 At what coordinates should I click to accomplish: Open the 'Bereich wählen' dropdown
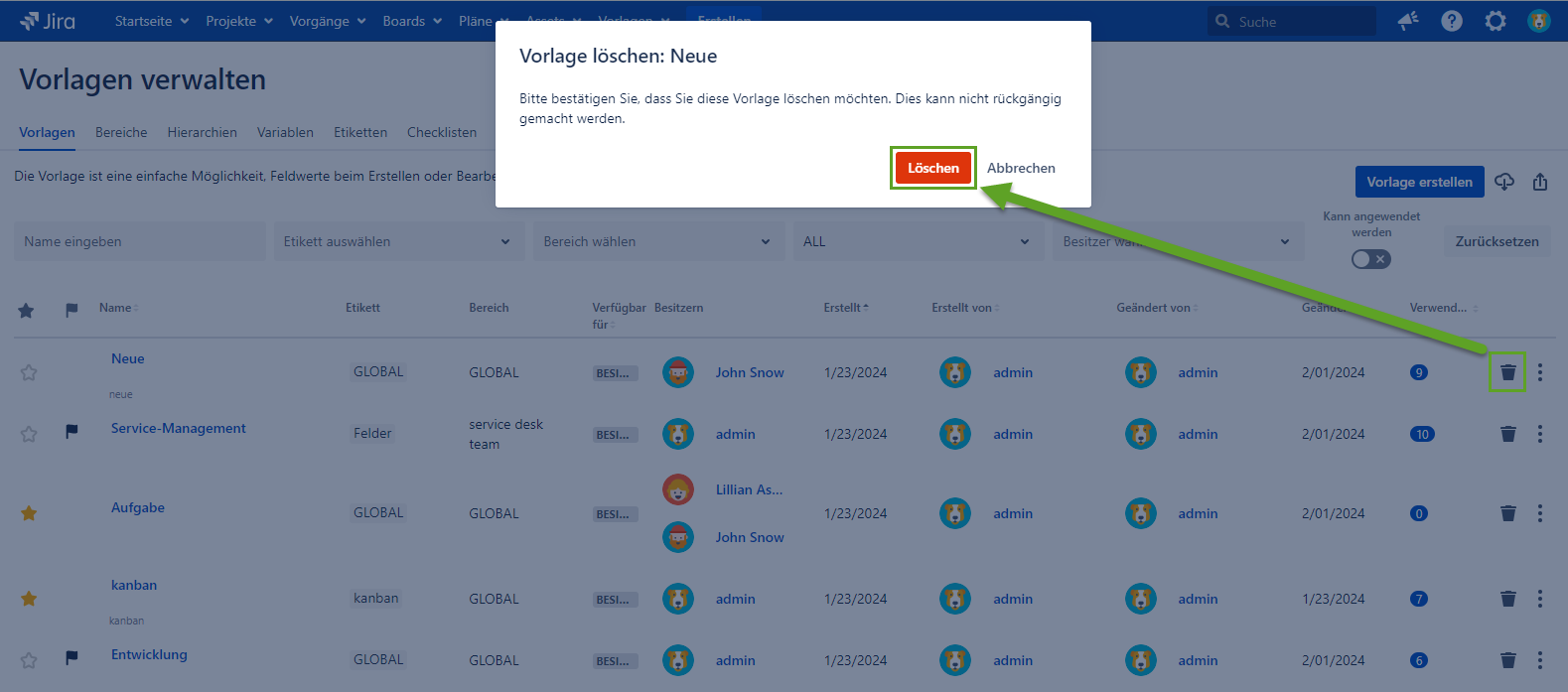656,241
